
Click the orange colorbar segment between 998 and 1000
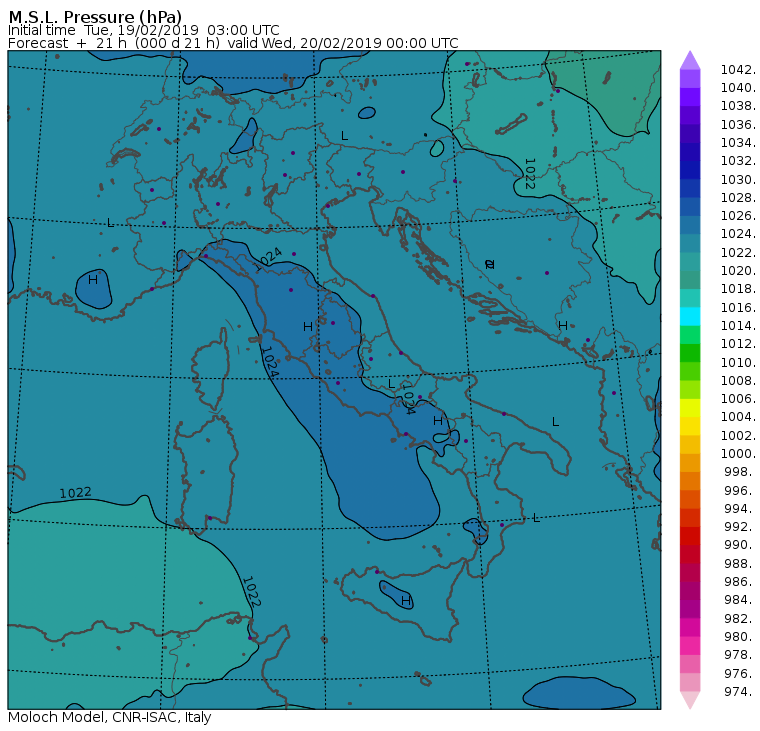pyautogui.click(x=690, y=463)
